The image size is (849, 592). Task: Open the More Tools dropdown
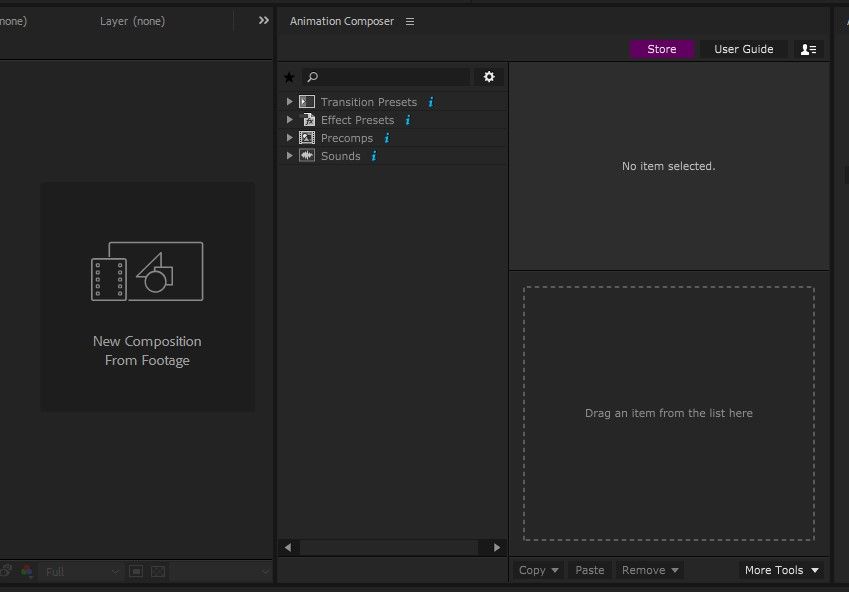pos(781,570)
